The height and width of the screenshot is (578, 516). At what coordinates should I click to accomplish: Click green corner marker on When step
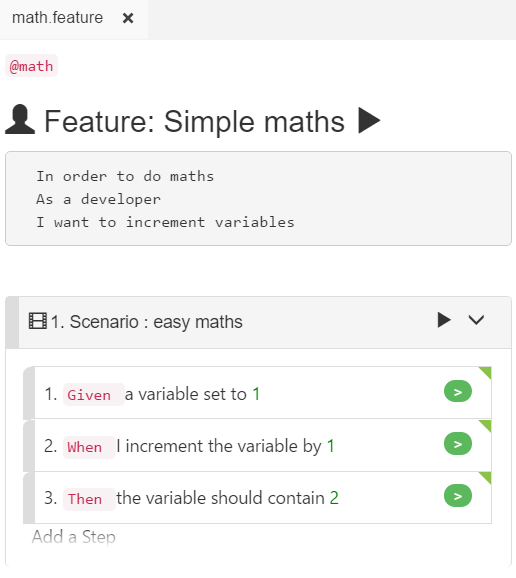coord(487,424)
